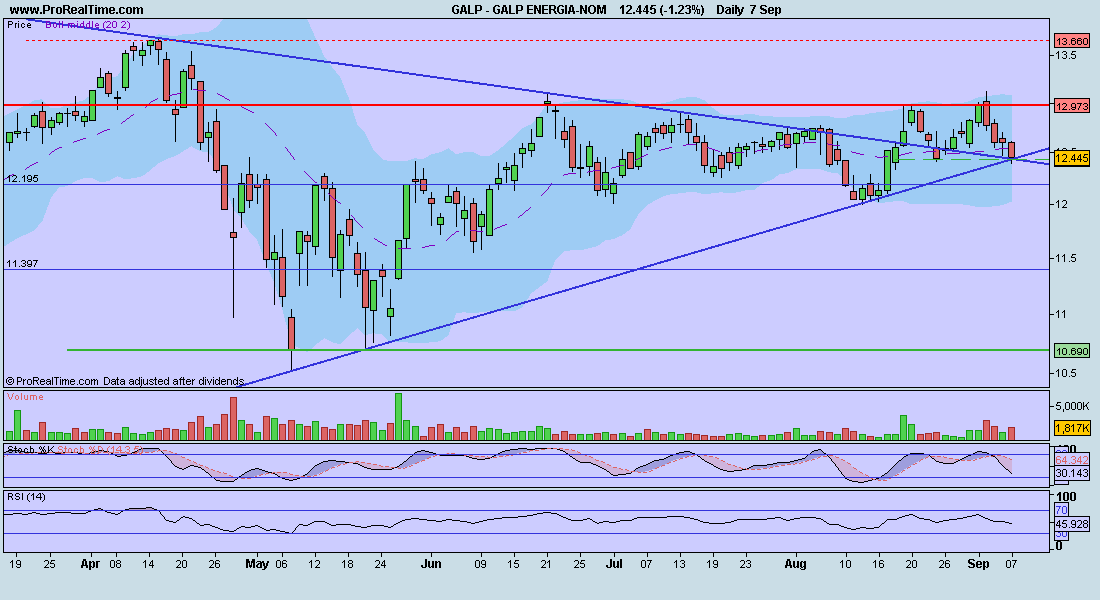Click the 09 date label after Jun
The height and width of the screenshot is (600, 1100).
[x=481, y=564]
